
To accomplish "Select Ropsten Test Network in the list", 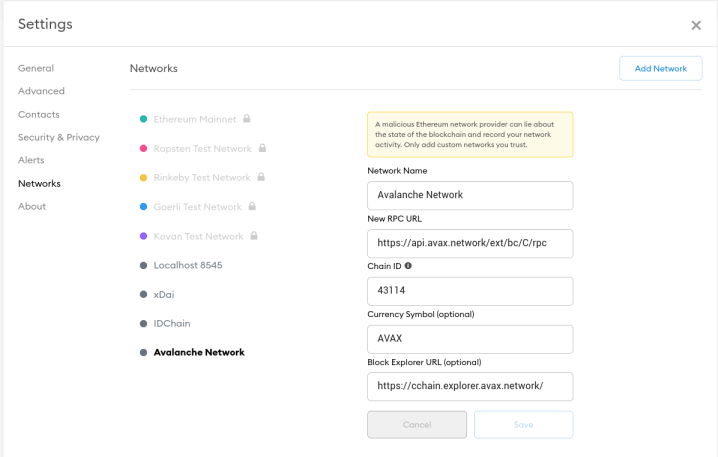I will click(x=202, y=148).
